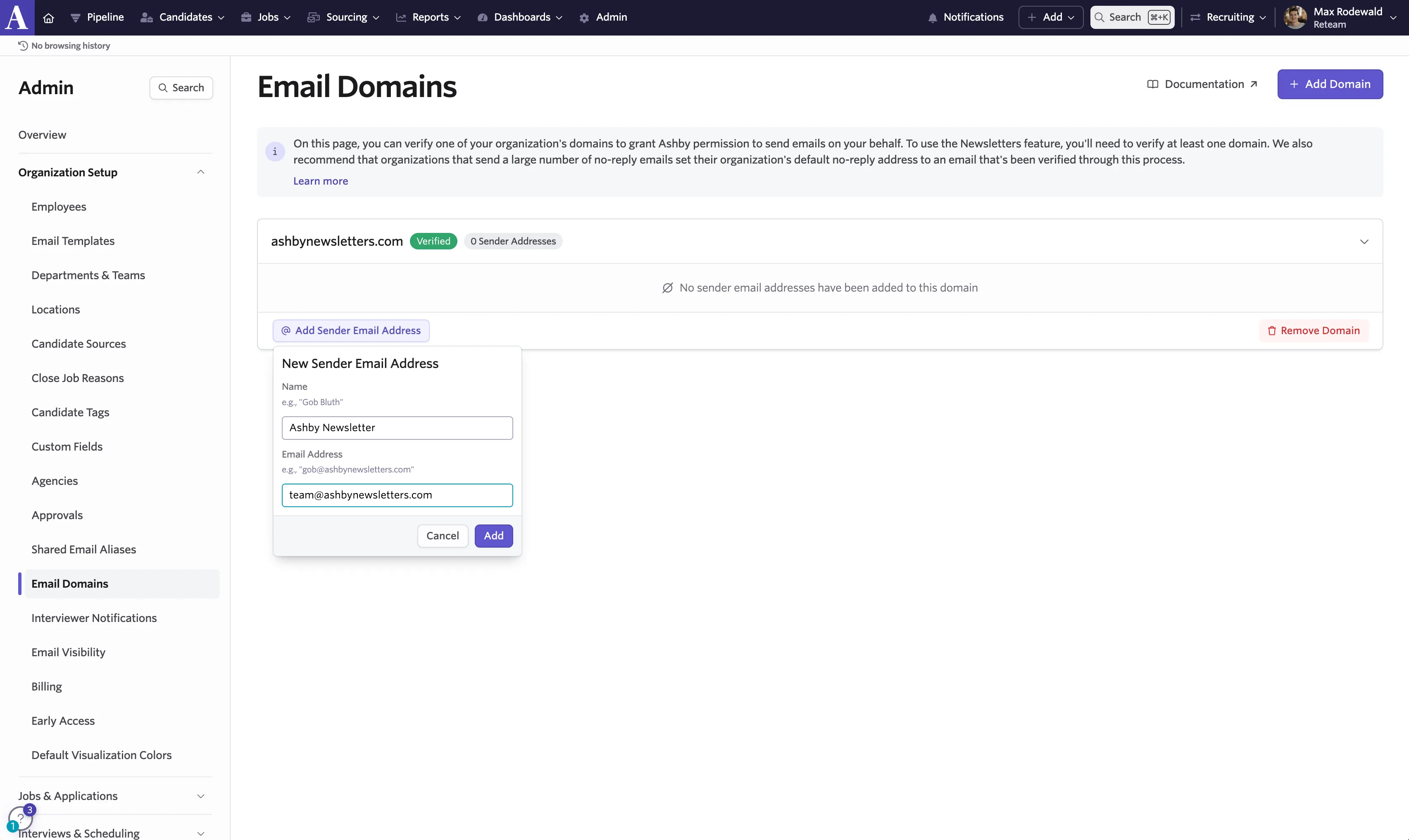Expand the Interviews & Scheduling section
This screenshot has height=840, width=1409.
[x=112, y=833]
